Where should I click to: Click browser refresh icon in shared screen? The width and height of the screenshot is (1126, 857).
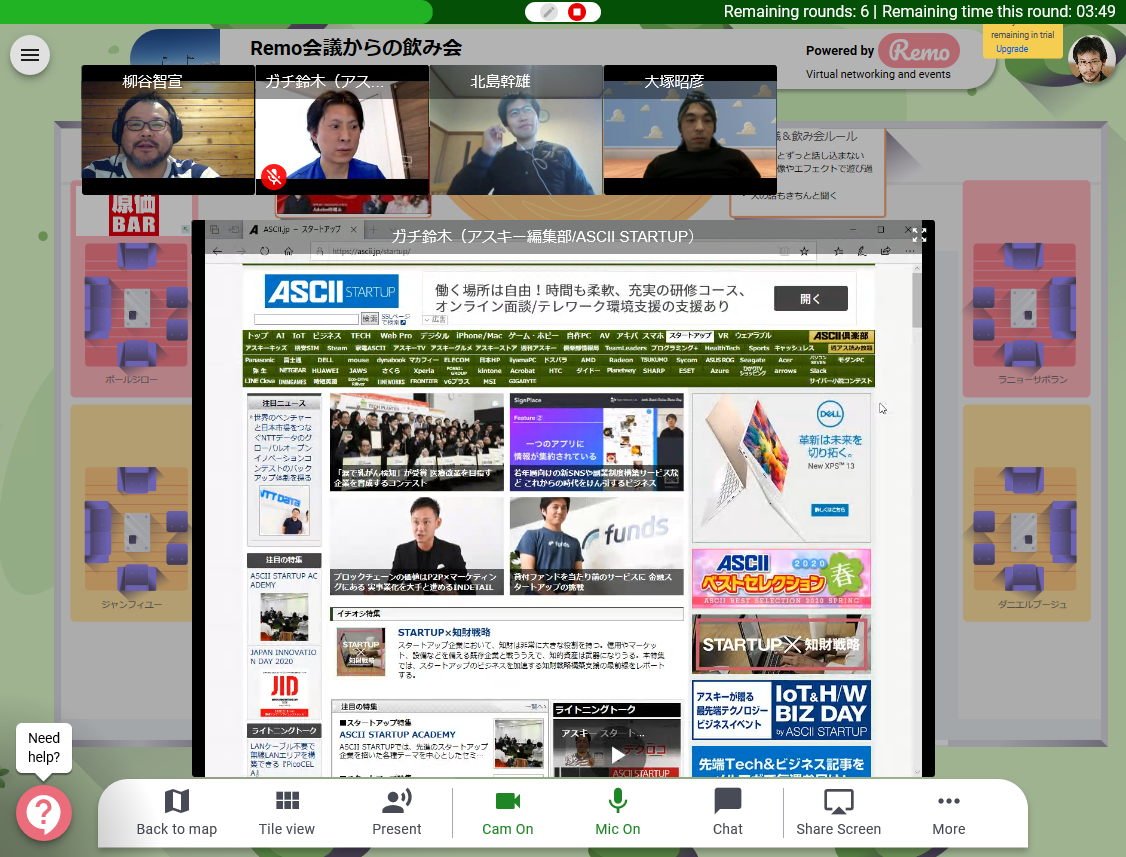point(264,251)
